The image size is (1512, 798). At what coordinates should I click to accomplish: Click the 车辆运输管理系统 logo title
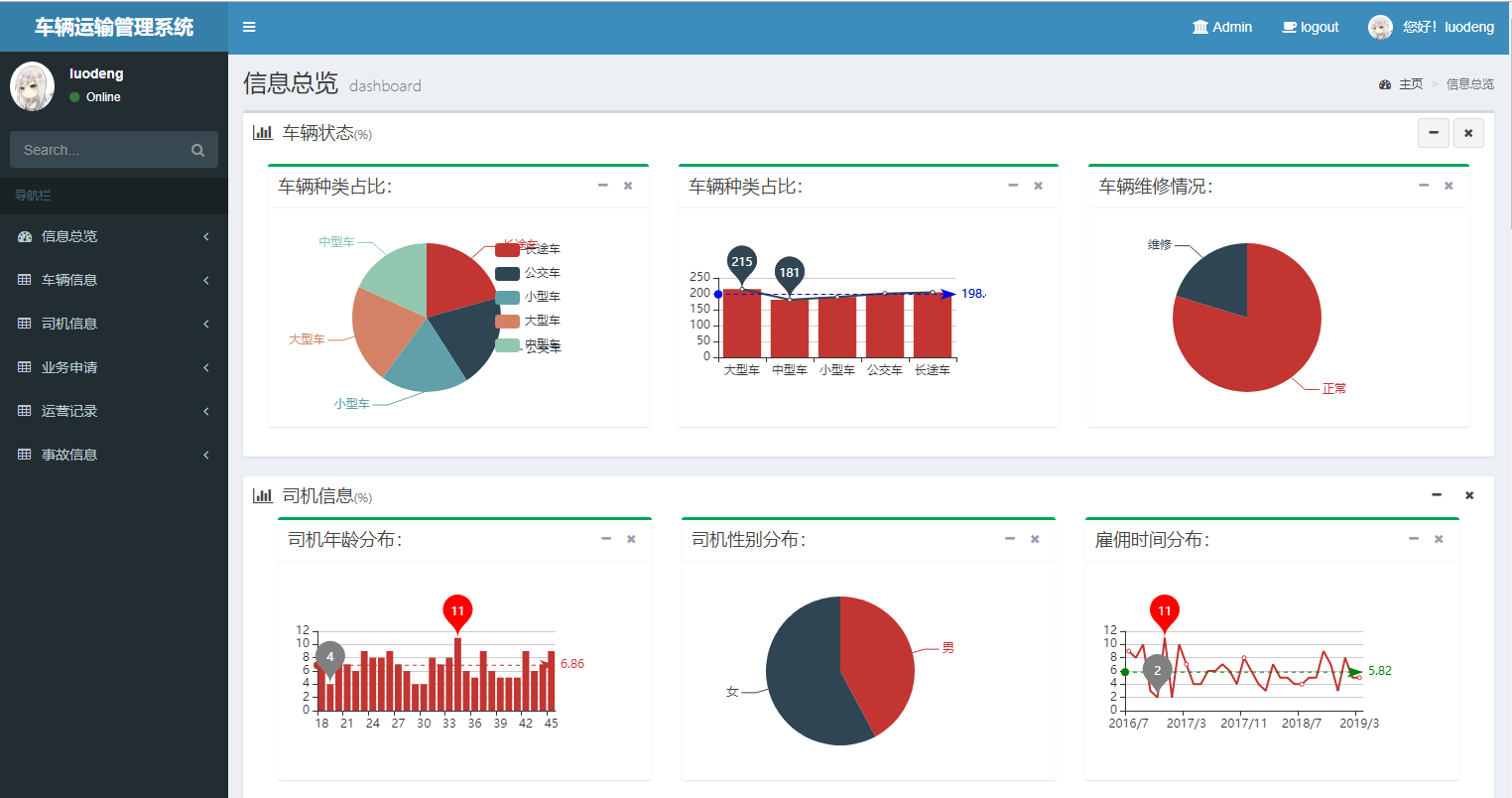(x=114, y=27)
